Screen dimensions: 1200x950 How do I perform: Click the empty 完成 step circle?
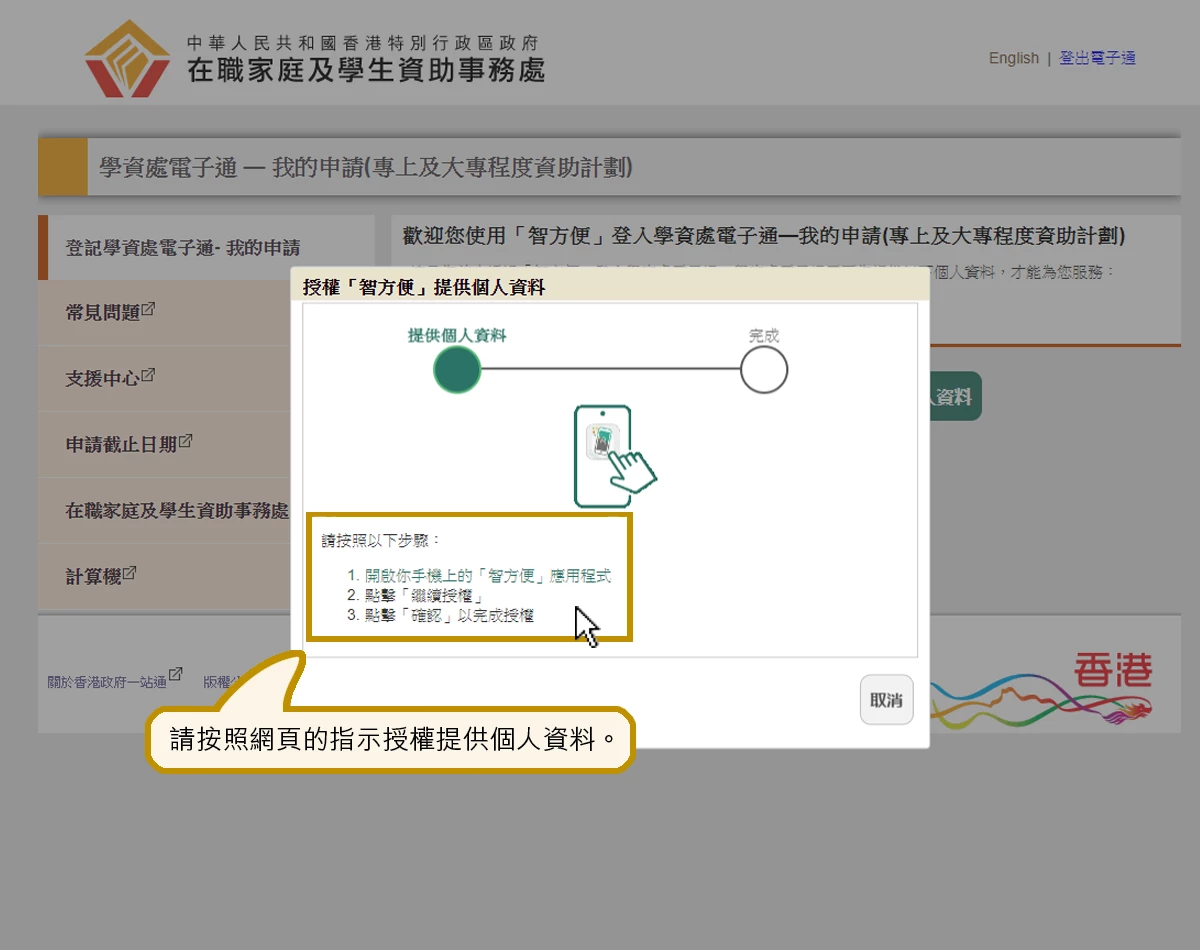click(764, 370)
